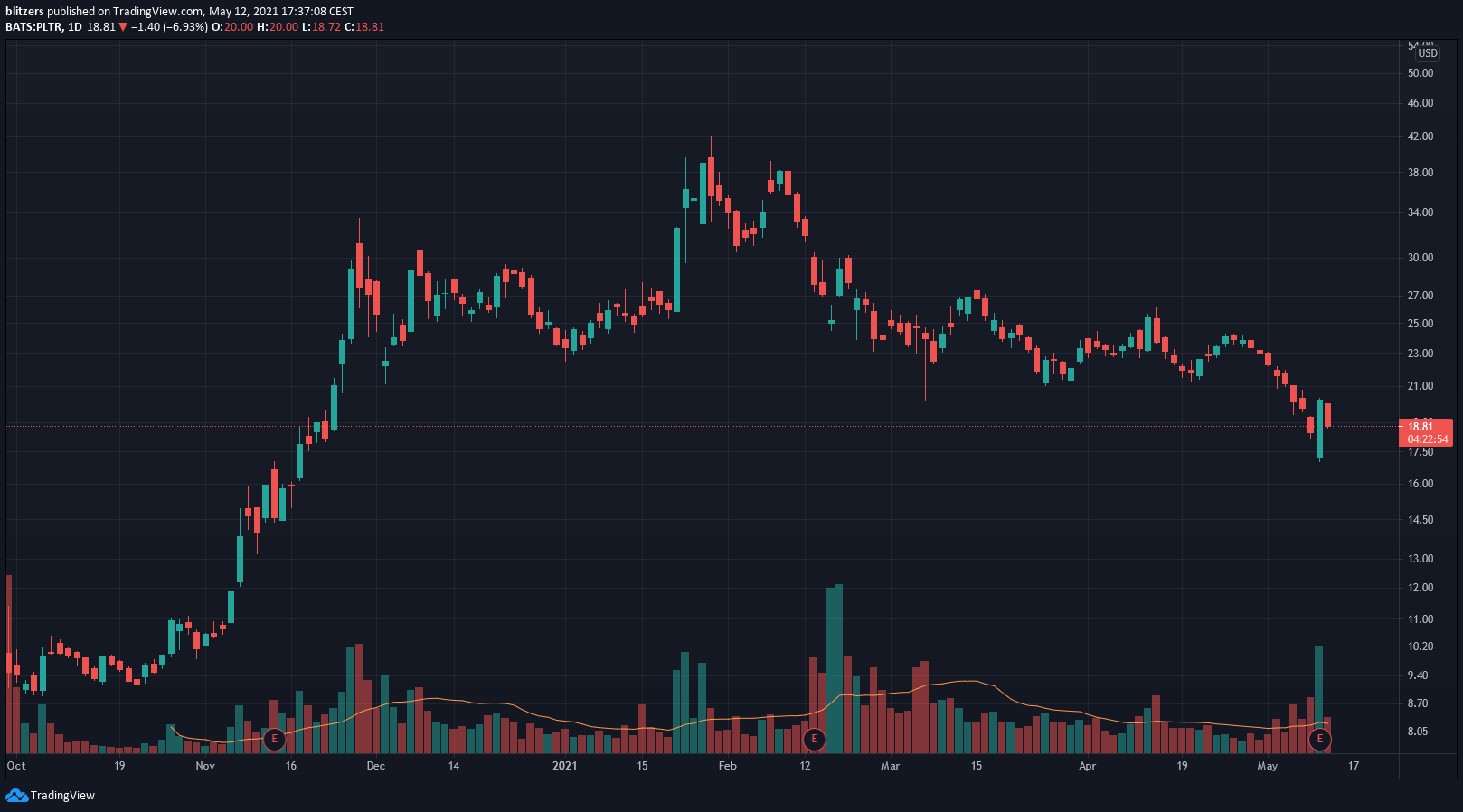Click the 17 date label after May
Viewport: 1463px width, 812px height.
pos(1354,766)
